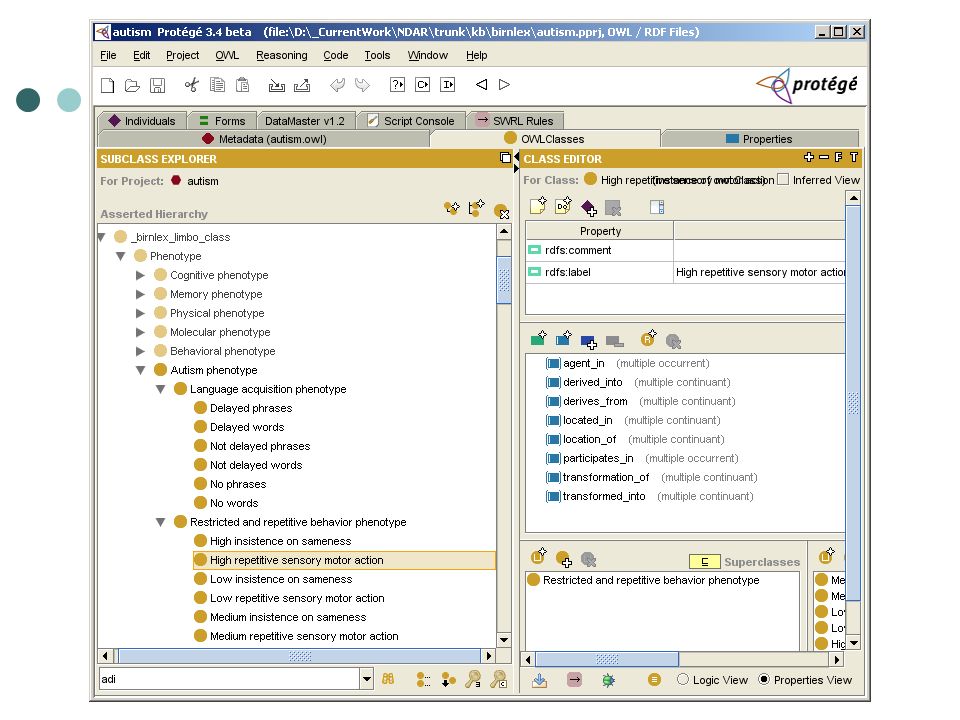
Task: Click the hierarchy vertical scrollbar thumb
Action: coord(504,280)
